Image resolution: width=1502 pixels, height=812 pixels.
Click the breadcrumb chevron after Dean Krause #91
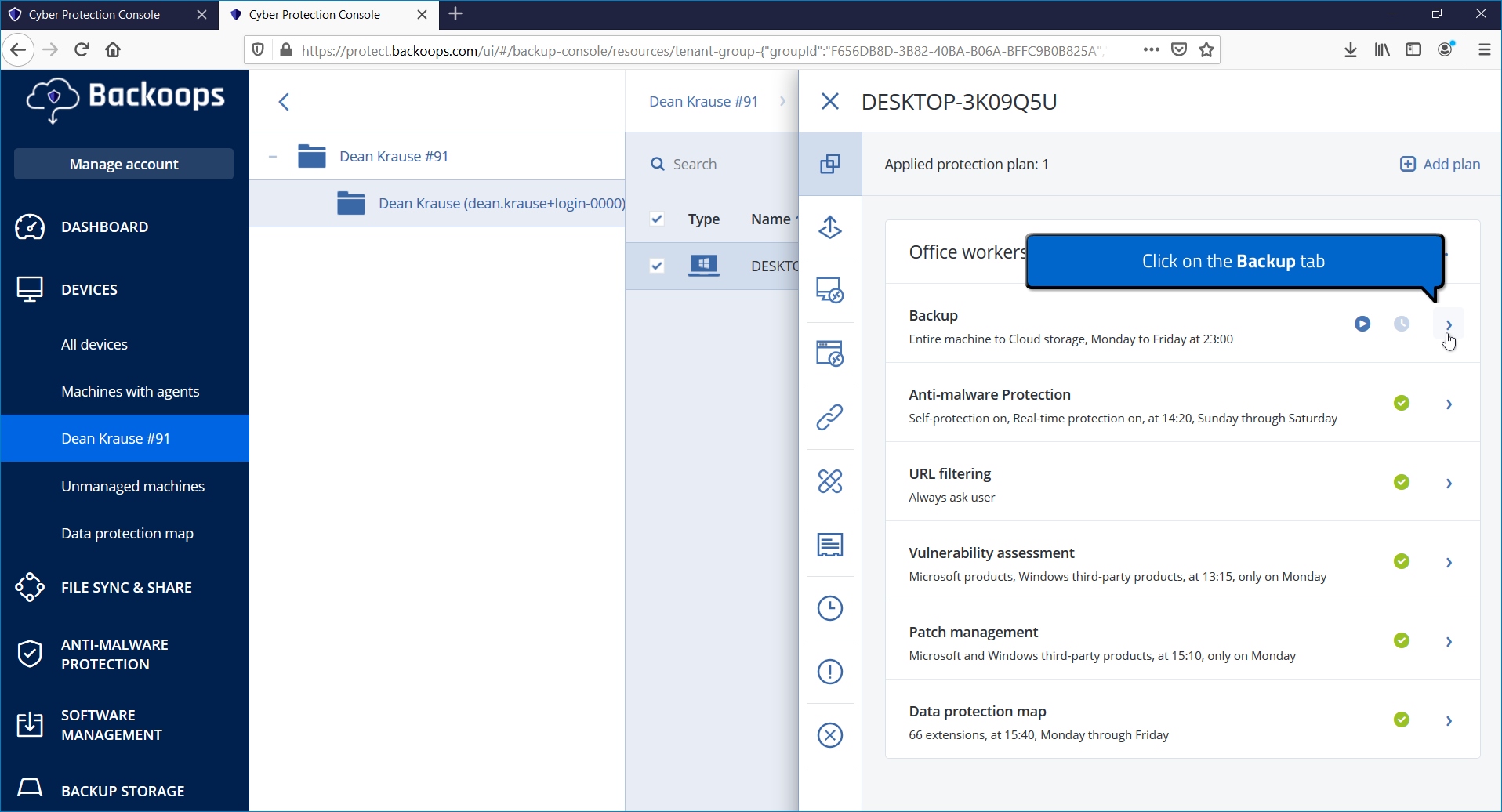(x=782, y=101)
